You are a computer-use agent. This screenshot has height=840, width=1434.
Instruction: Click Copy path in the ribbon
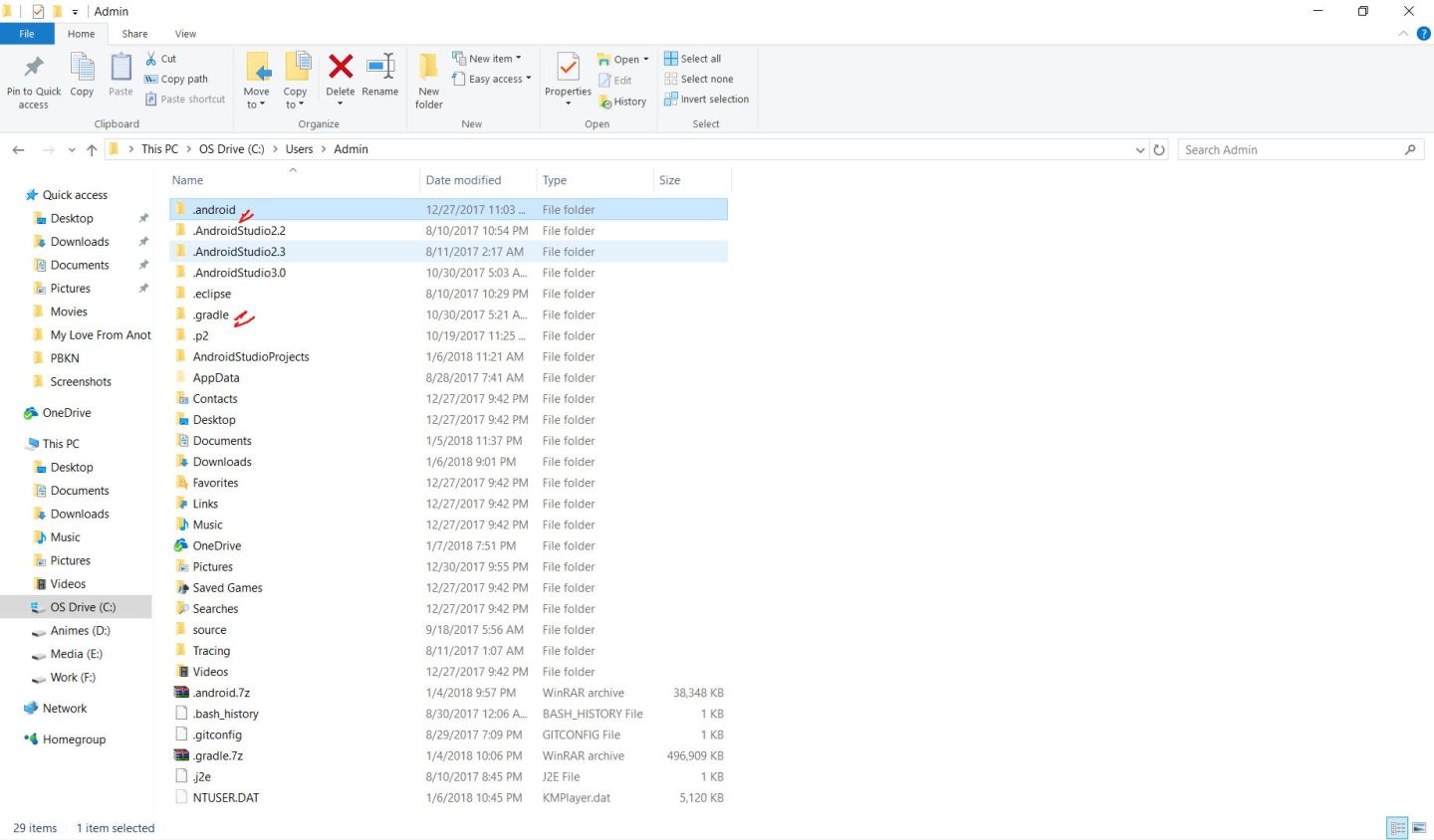(176, 79)
